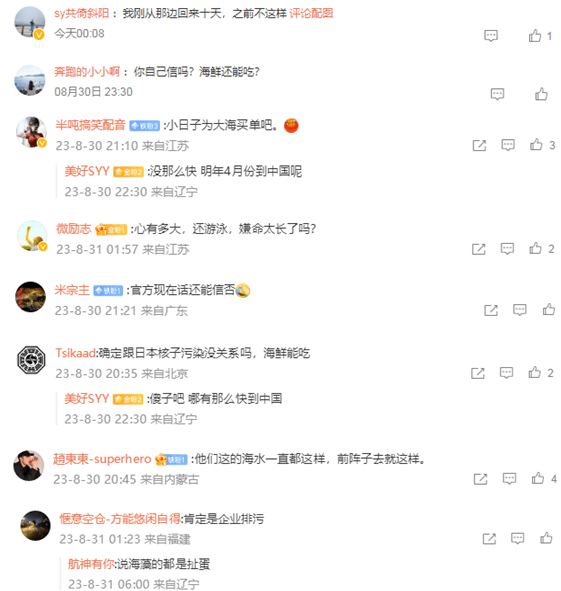The width and height of the screenshot is (561, 591).
Task: Like 趙東東-superhero's comment with 4 likes
Action: click(x=538, y=478)
